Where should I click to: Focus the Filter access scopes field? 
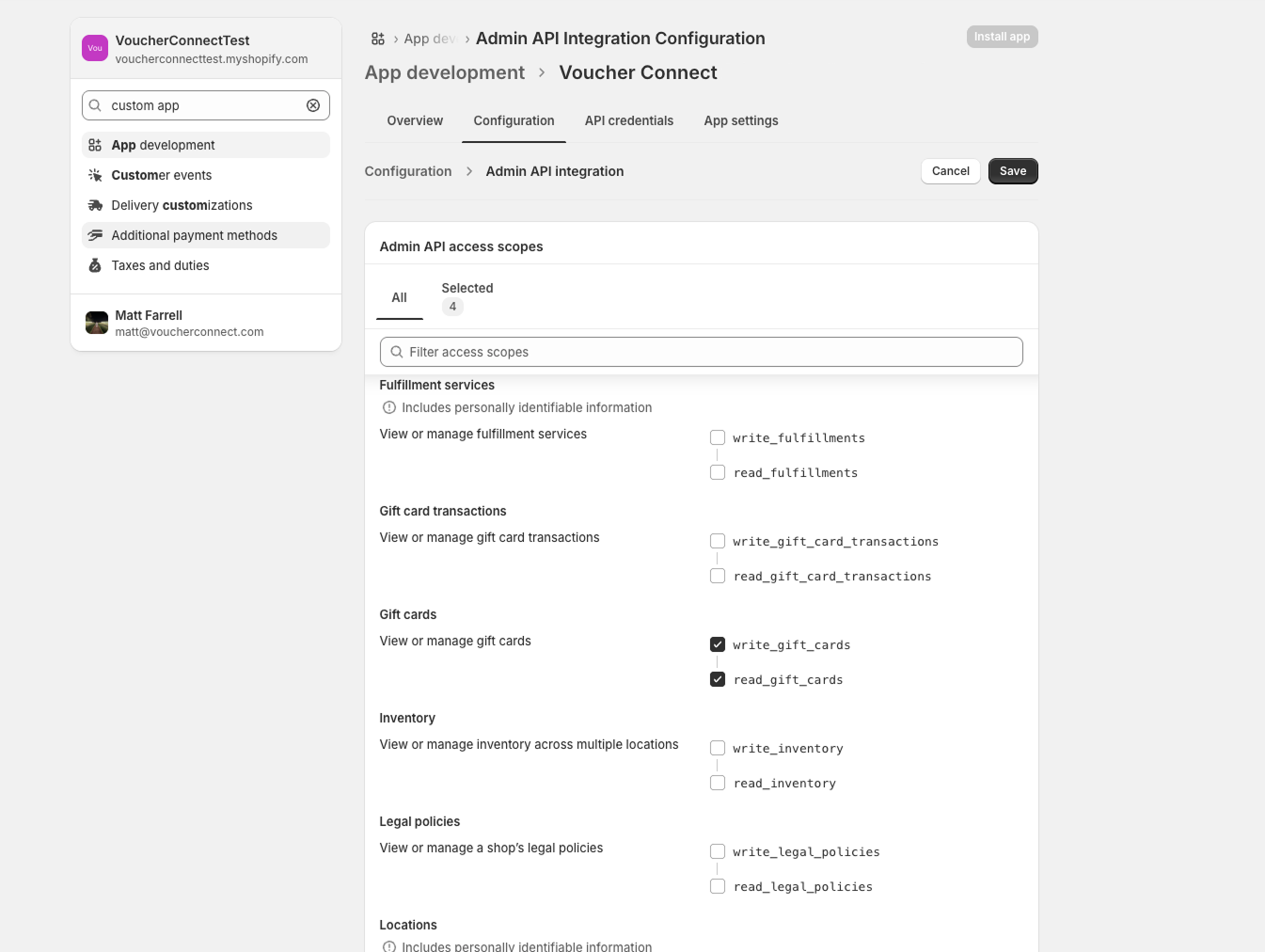pos(701,352)
